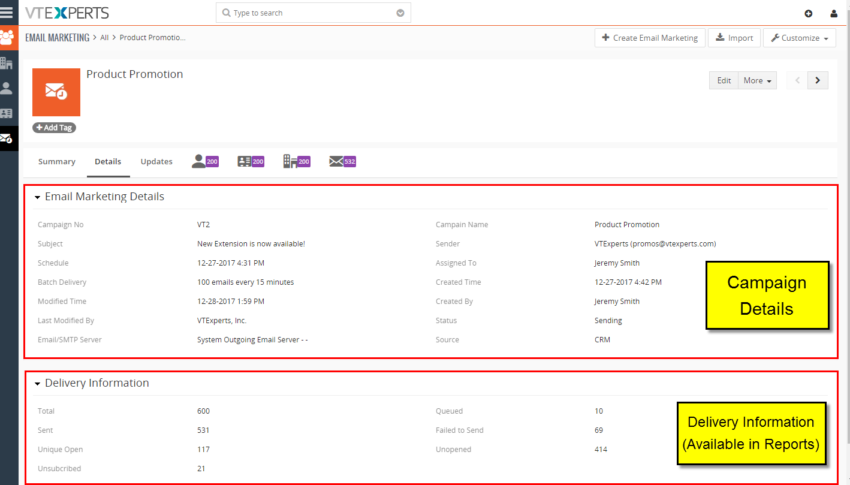850x485 pixels.
Task: Open the hamburger main menu
Action: (x=7, y=12)
